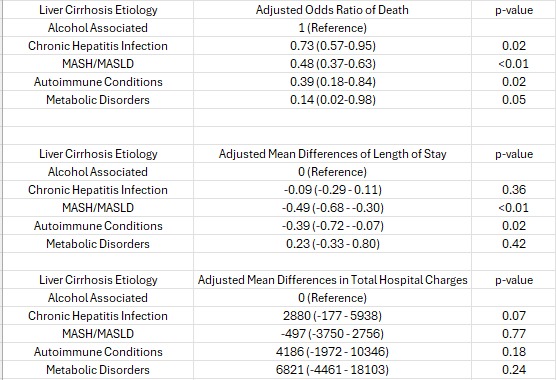Select the p-value 0.77 cell

coord(513,334)
